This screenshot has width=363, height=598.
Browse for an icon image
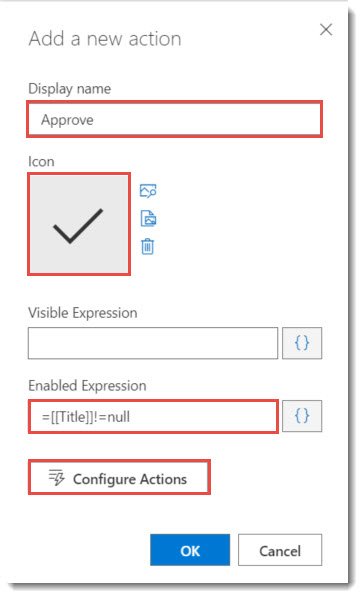(148, 190)
